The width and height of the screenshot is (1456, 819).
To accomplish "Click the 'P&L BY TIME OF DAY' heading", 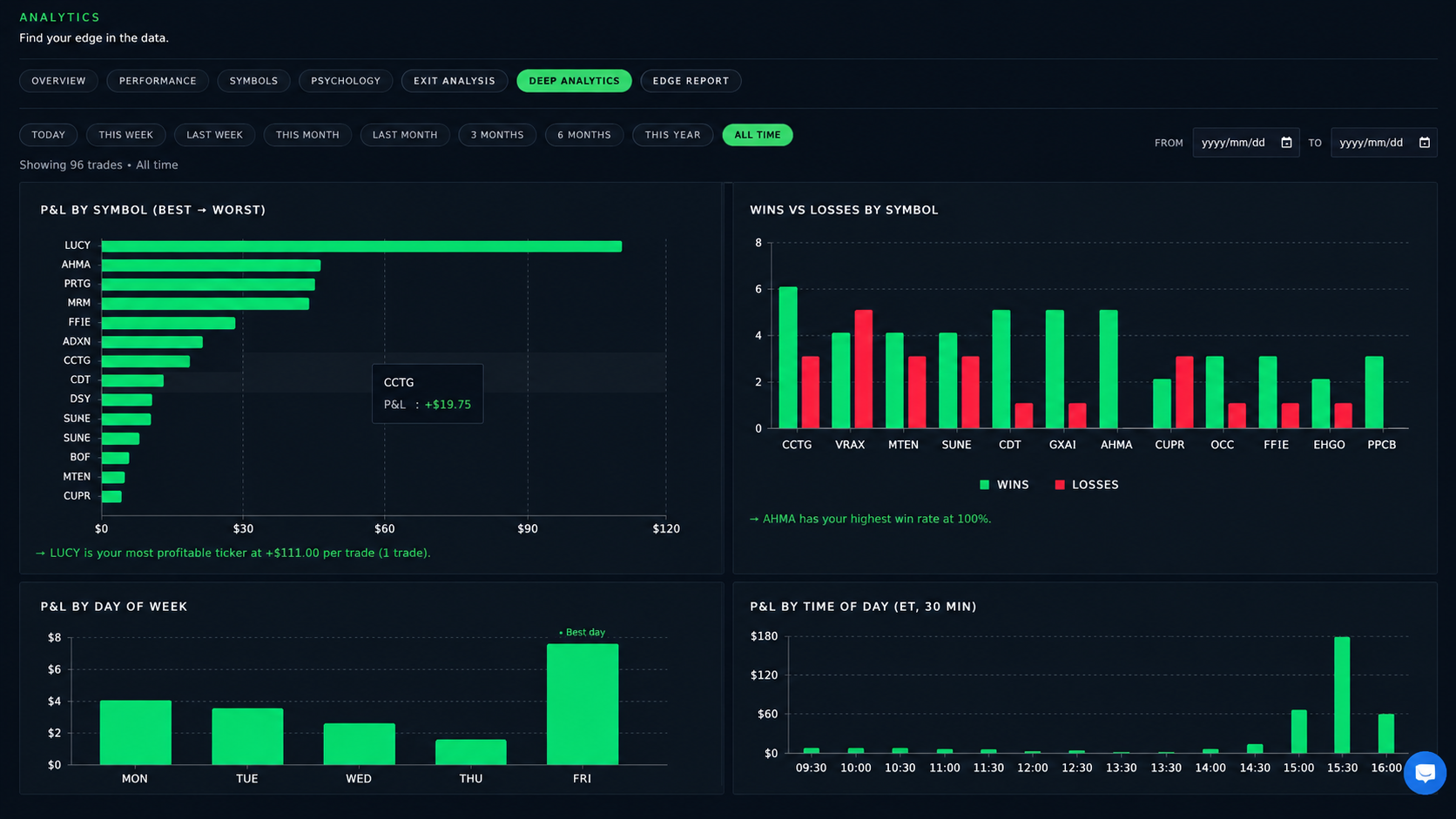I will coord(863,607).
